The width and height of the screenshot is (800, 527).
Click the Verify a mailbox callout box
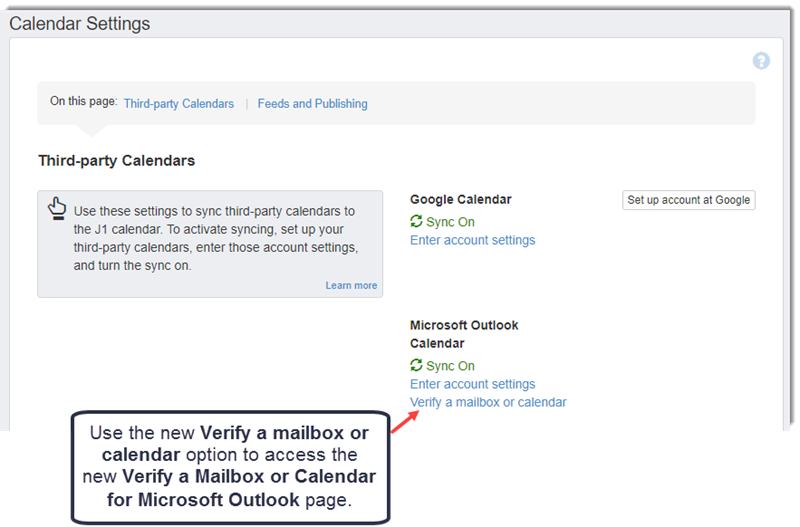tap(229, 467)
